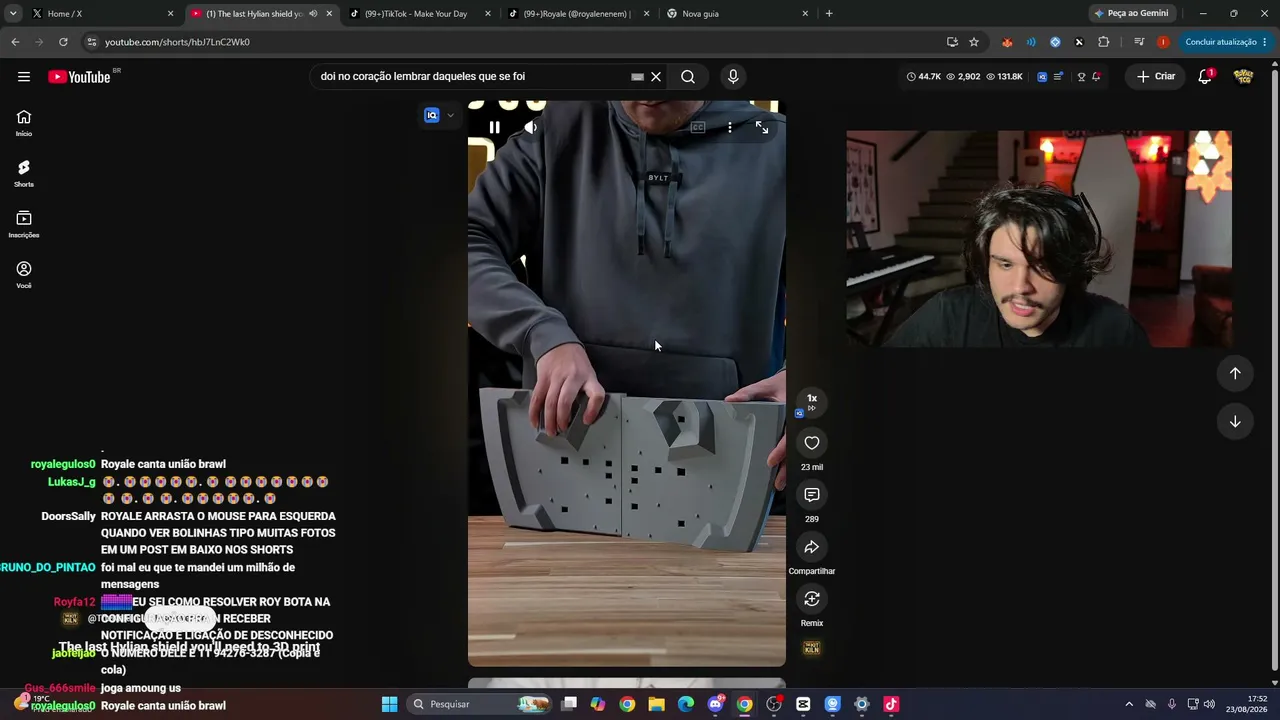Open Discord from the taskbar
Image resolution: width=1280 pixels, height=720 pixels.
pyautogui.click(x=715, y=704)
